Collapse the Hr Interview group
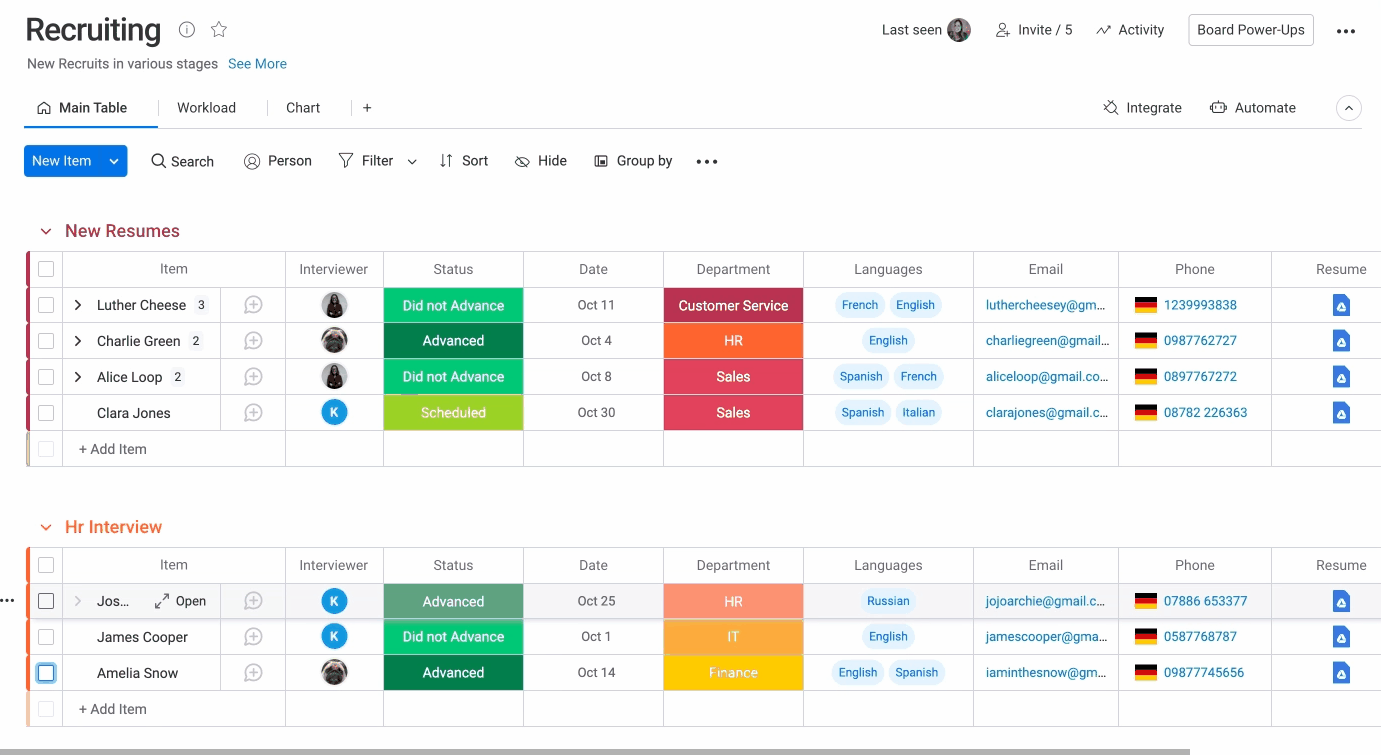Image resolution: width=1381 pixels, height=755 pixels. tap(45, 527)
